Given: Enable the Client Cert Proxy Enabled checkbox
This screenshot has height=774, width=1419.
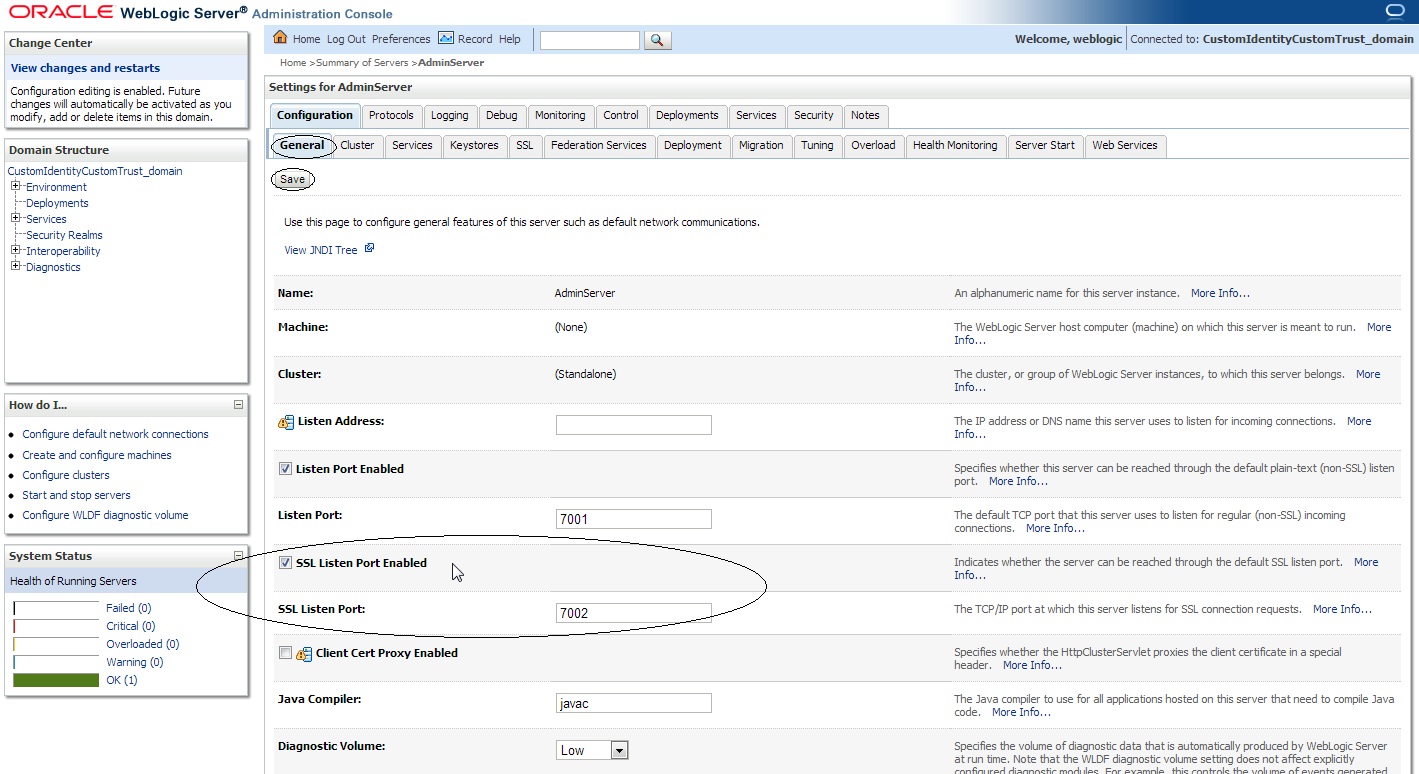Looking at the screenshot, I should pos(285,653).
